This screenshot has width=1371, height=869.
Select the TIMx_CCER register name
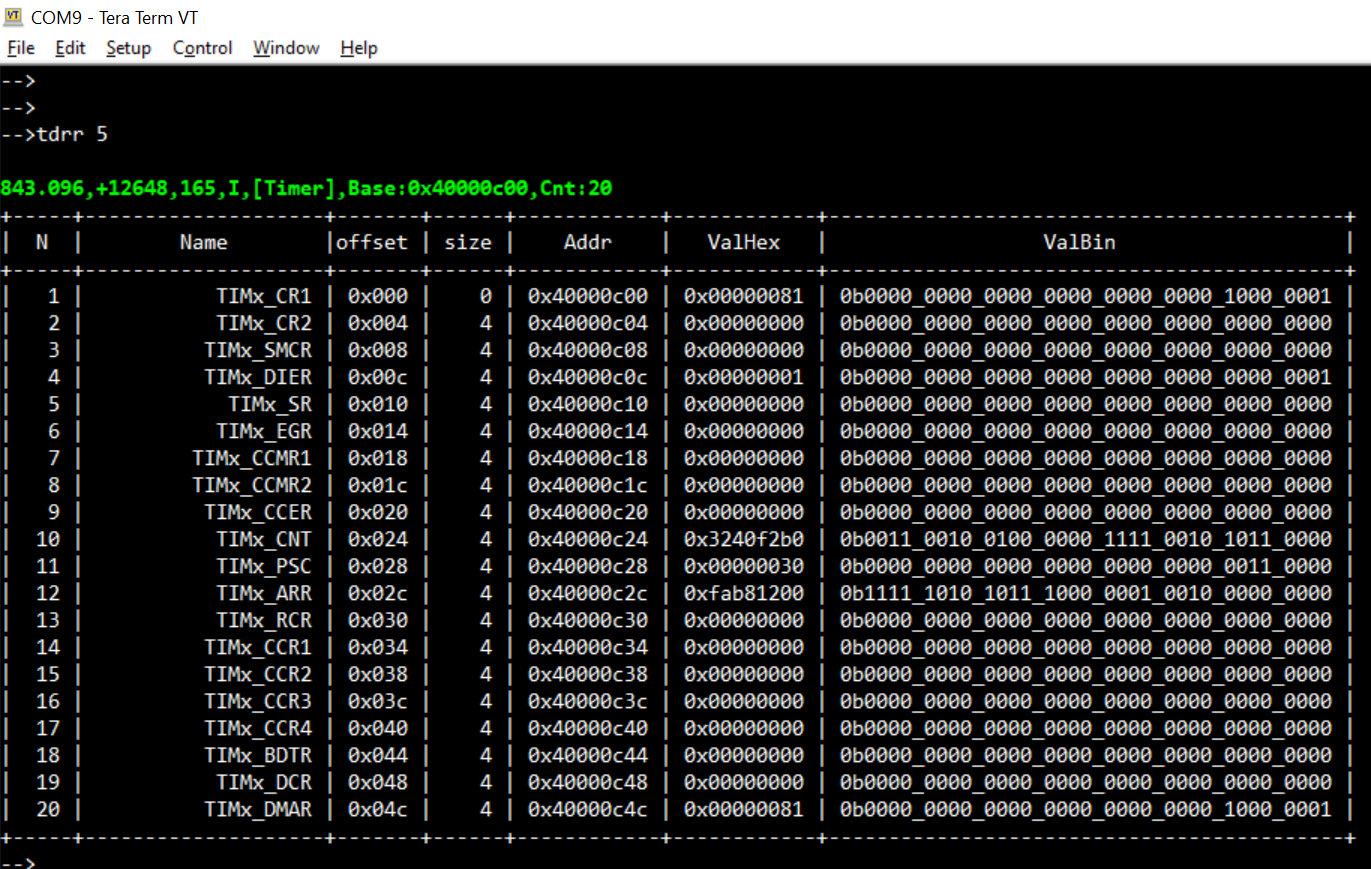[258, 512]
